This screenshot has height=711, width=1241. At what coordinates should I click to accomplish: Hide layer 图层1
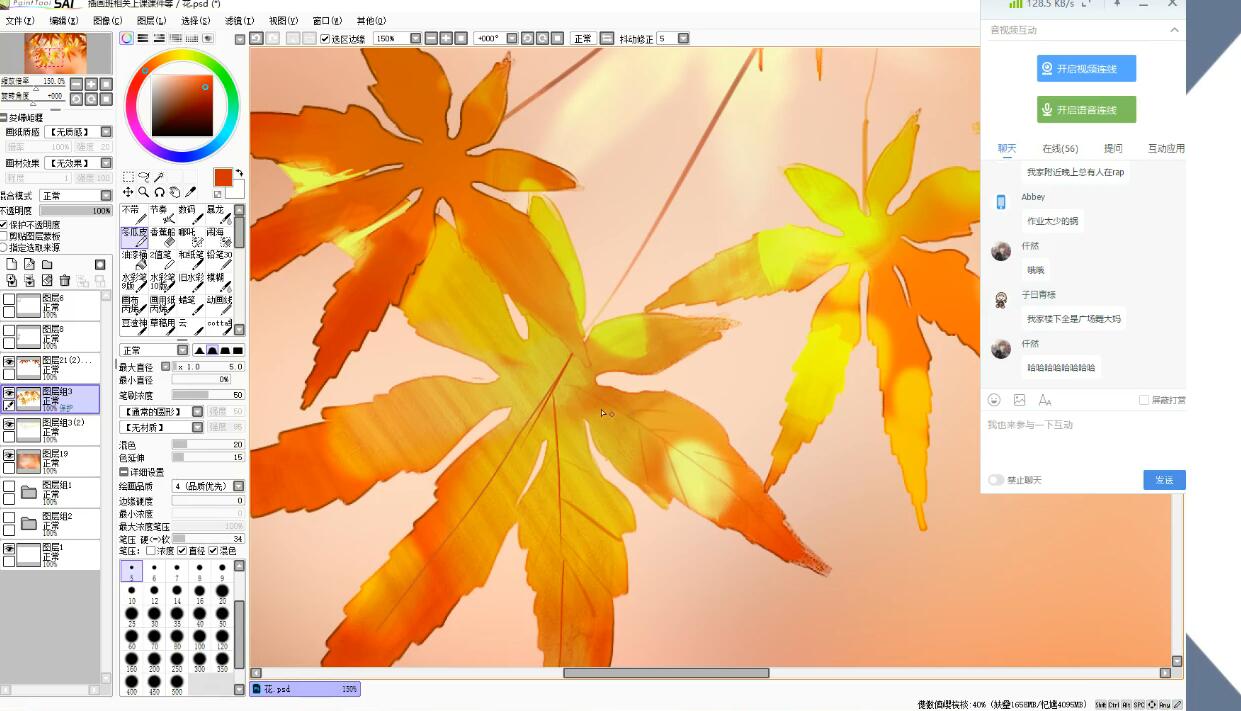point(9,549)
